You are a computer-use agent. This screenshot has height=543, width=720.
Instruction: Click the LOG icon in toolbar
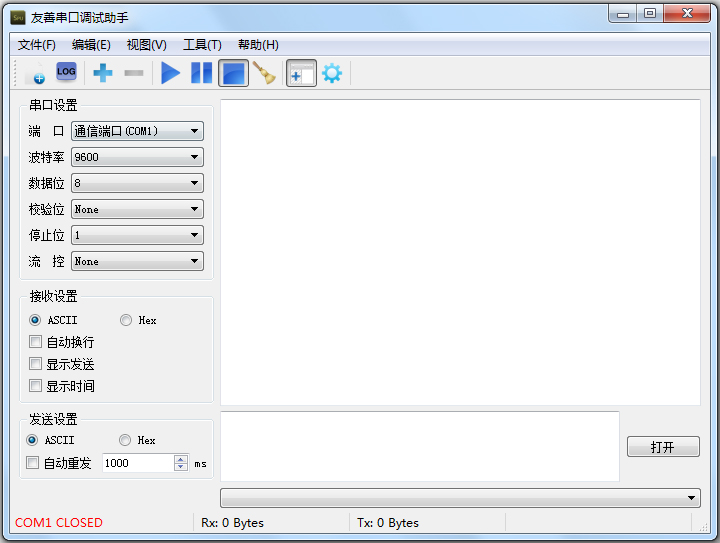[66, 72]
